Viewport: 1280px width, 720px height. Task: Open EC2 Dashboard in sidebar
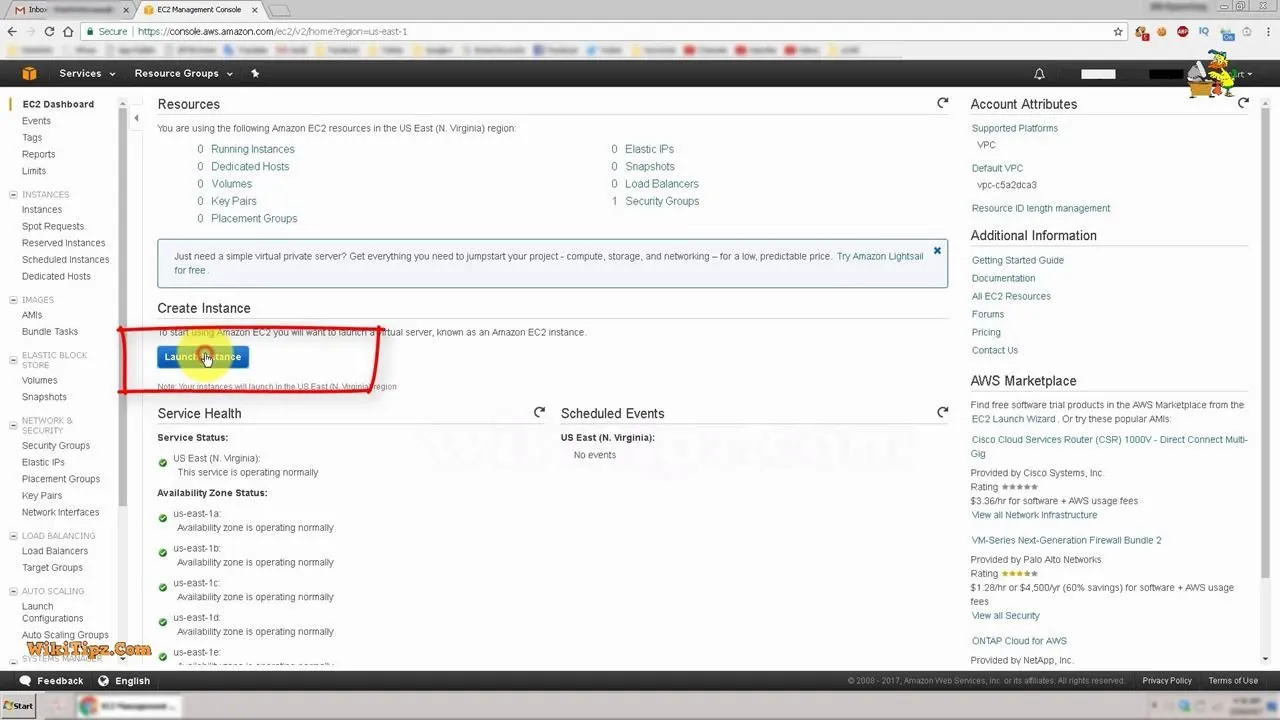[58, 104]
